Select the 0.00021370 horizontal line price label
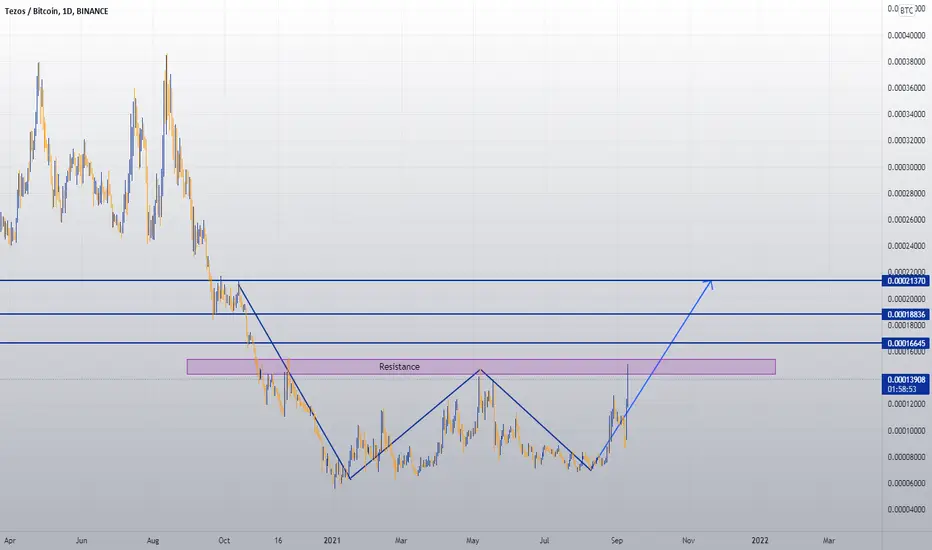 tap(906, 281)
